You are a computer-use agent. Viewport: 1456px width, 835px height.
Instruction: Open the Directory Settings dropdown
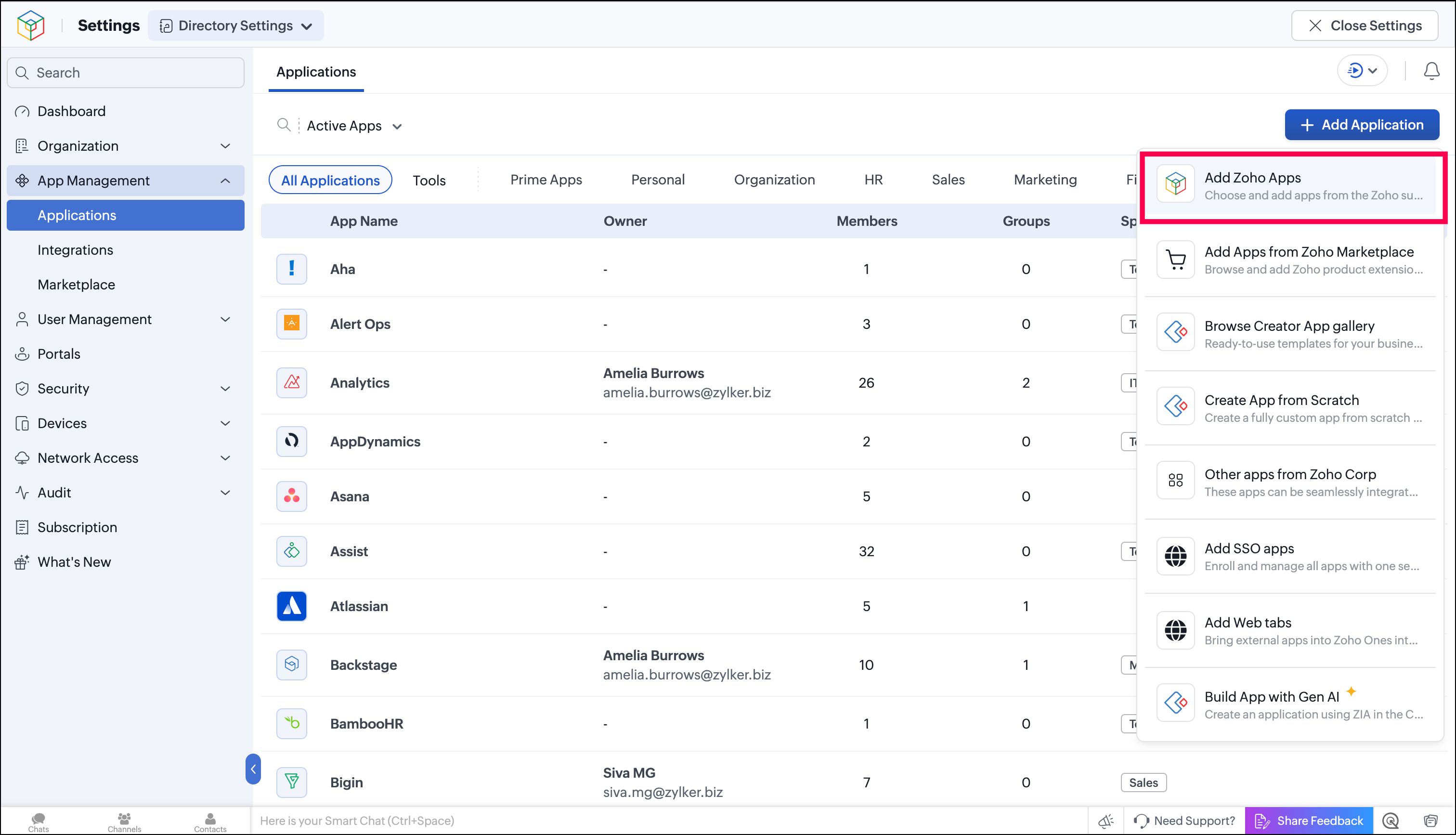[x=235, y=26]
